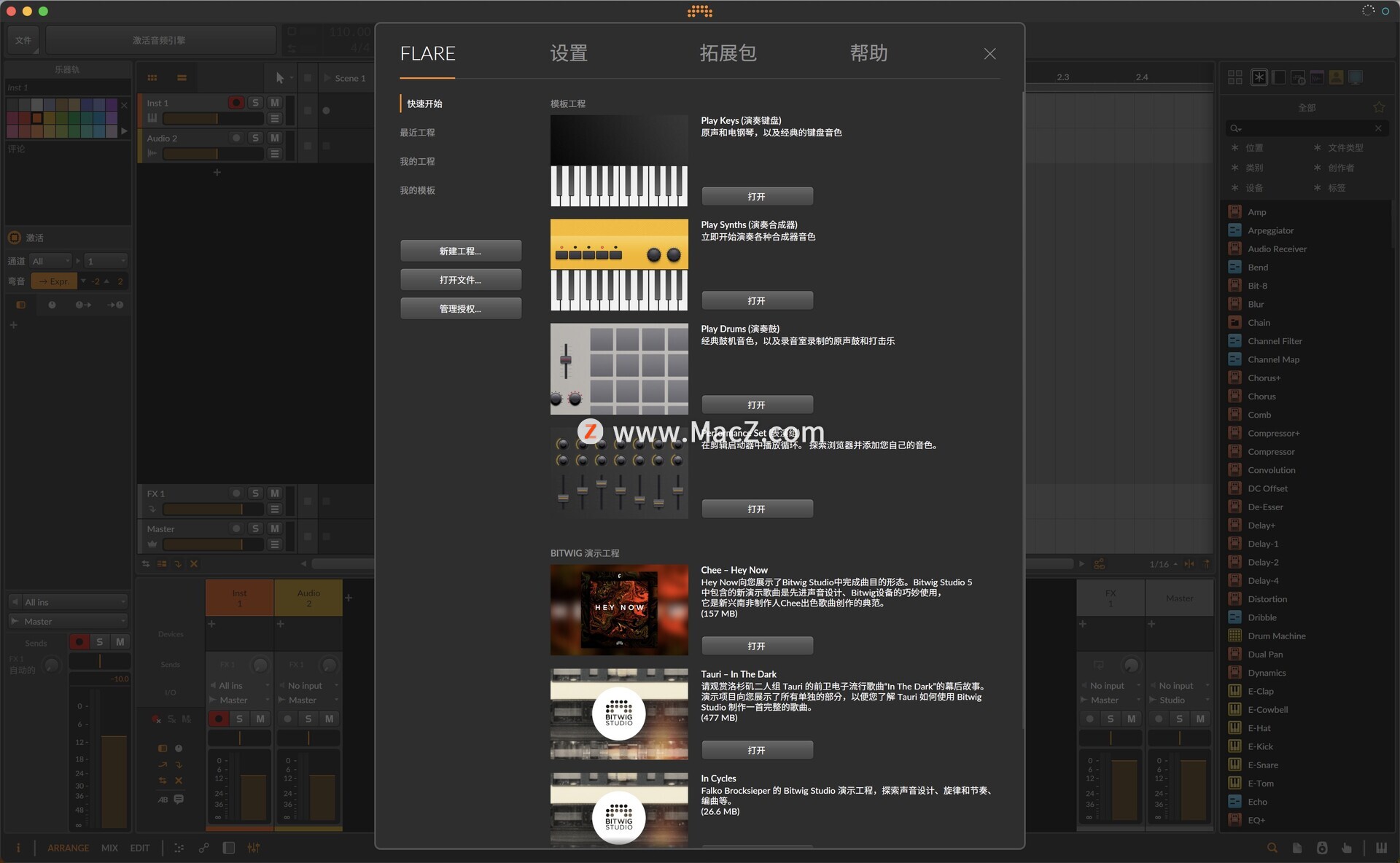
Task: Open the Play Keys template
Action: [x=757, y=196]
